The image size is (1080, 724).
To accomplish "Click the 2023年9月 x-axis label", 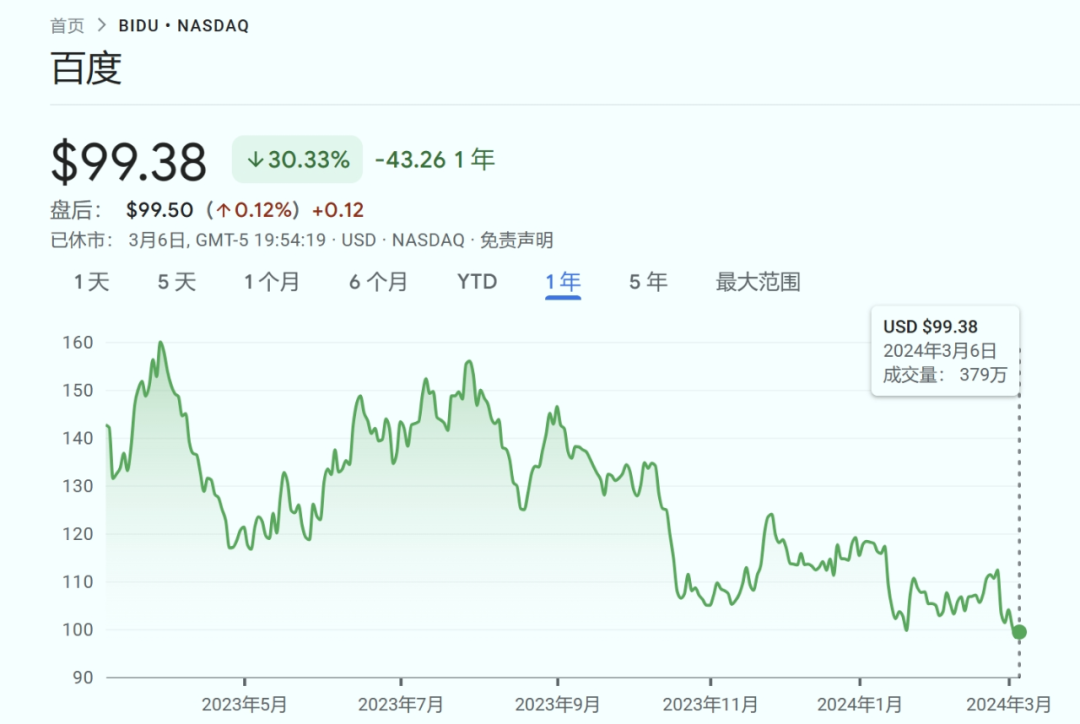I will [x=558, y=704].
